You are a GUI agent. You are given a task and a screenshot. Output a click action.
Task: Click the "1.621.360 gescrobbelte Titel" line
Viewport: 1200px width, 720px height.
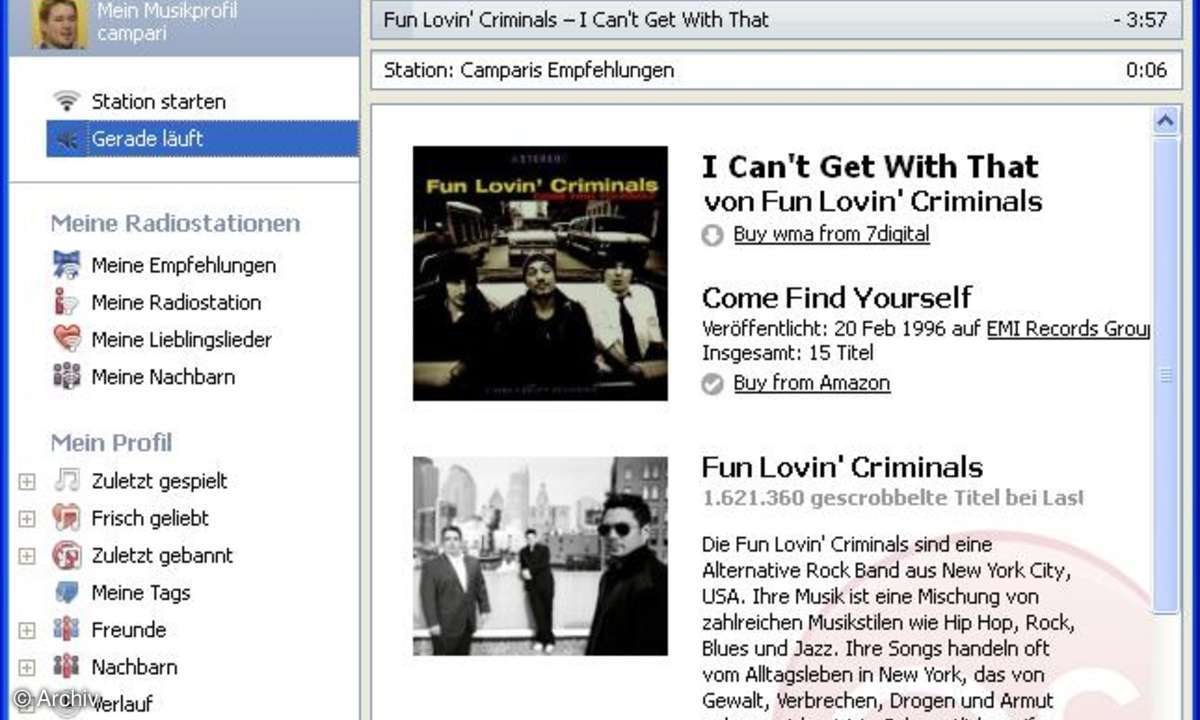click(893, 497)
